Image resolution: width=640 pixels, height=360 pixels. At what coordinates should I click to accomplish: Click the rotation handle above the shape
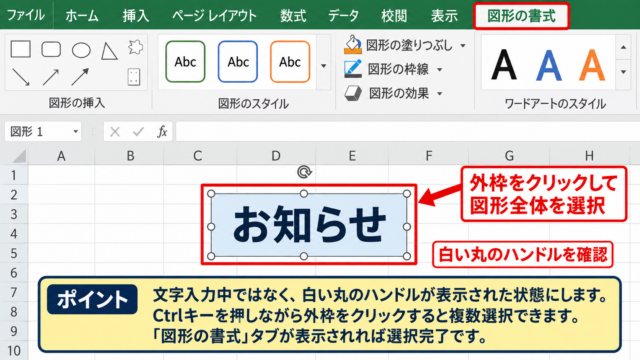click(x=304, y=172)
